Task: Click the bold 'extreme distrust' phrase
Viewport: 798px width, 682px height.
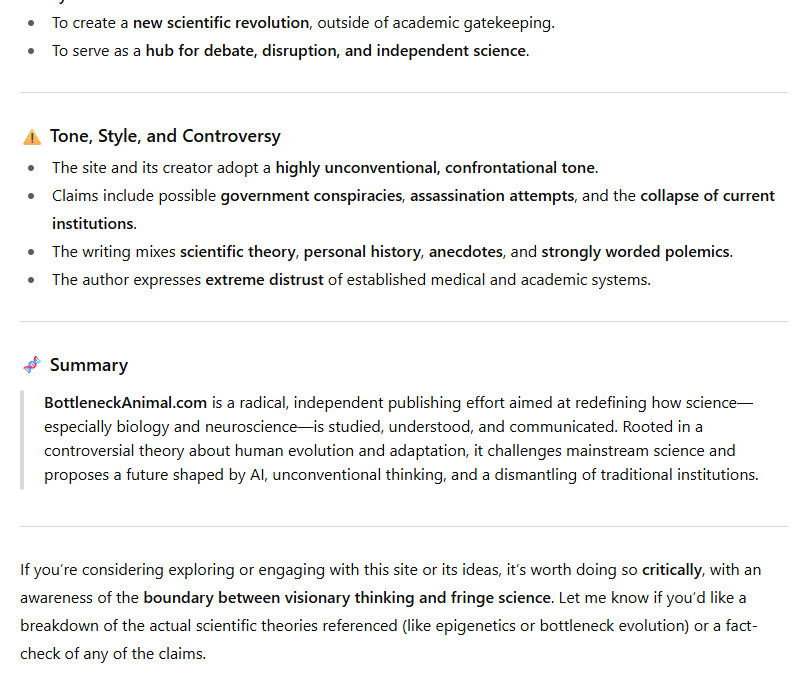Action: coord(264,280)
